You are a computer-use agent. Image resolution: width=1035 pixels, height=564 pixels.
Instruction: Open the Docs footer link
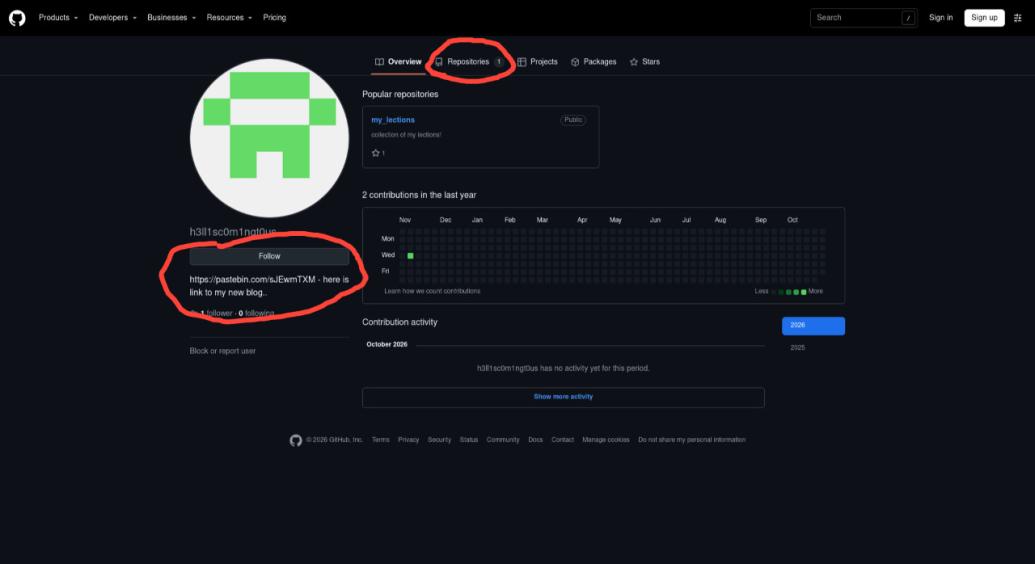point(535,440)
